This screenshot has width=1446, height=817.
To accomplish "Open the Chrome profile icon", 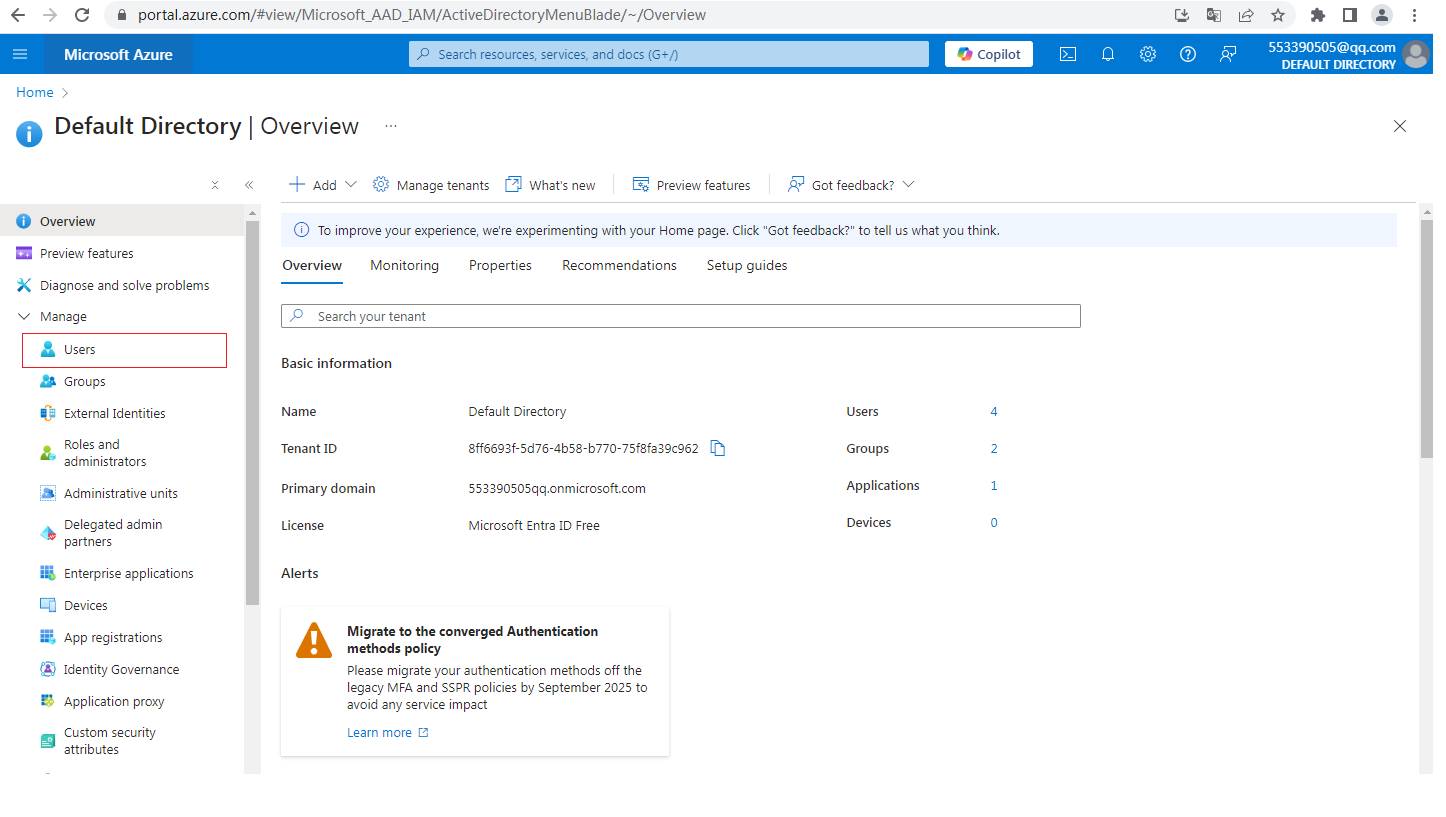I will click(x=1382, y=15).
